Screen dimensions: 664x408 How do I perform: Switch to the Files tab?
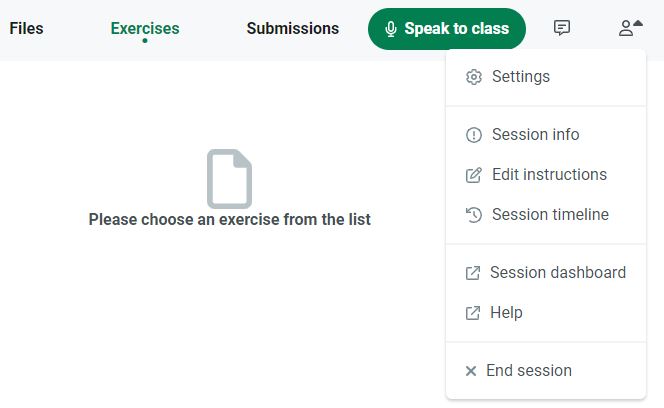click(26, 28)
